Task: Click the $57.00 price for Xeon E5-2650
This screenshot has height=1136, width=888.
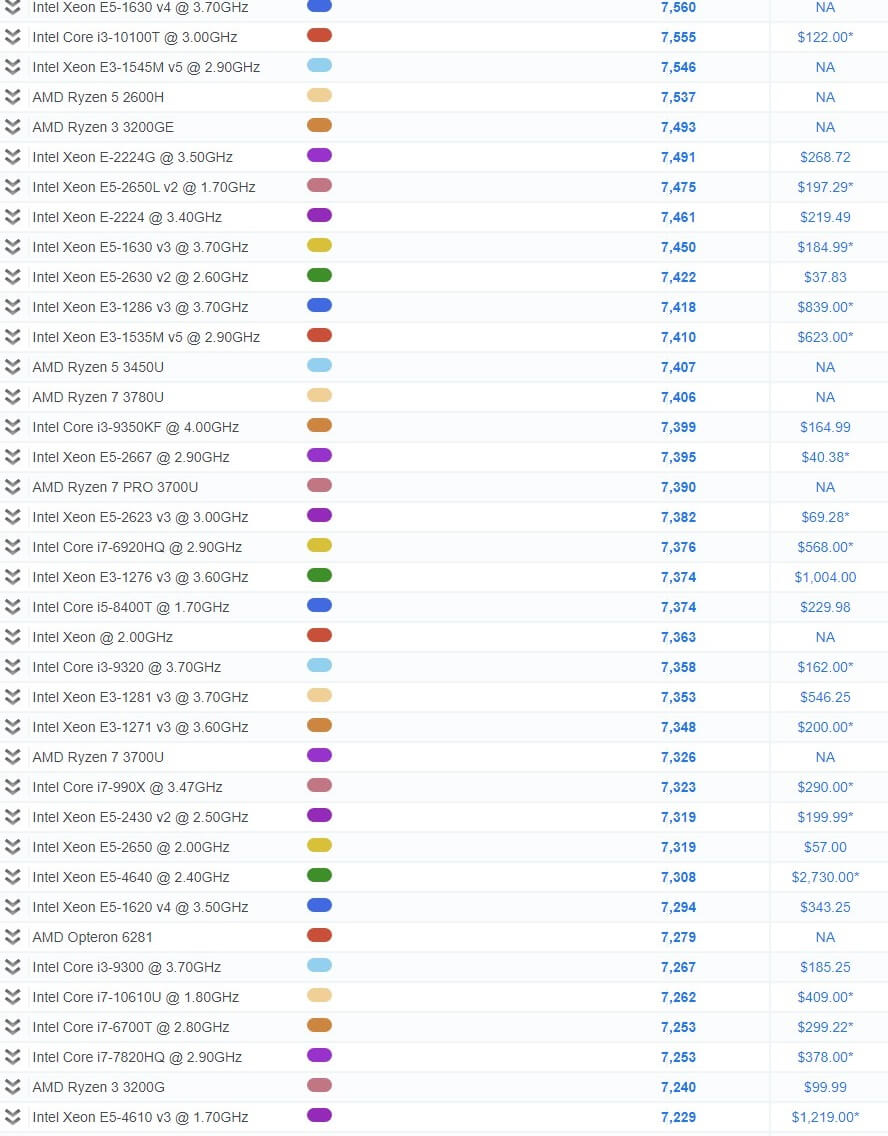Action: (x=825, y=847)
